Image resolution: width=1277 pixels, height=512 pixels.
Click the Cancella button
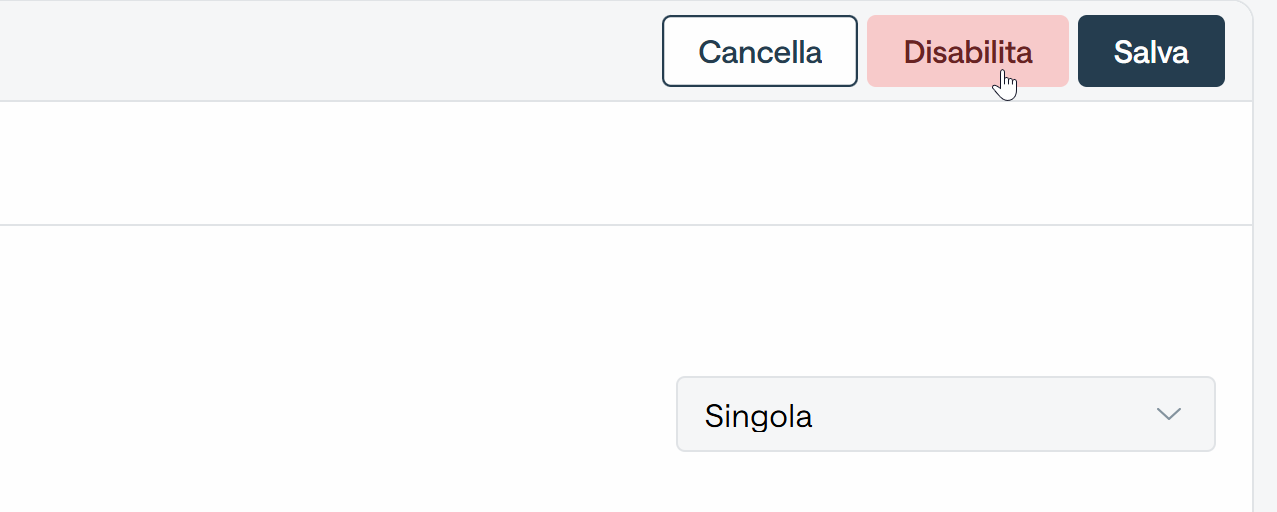tap(760, 51)
